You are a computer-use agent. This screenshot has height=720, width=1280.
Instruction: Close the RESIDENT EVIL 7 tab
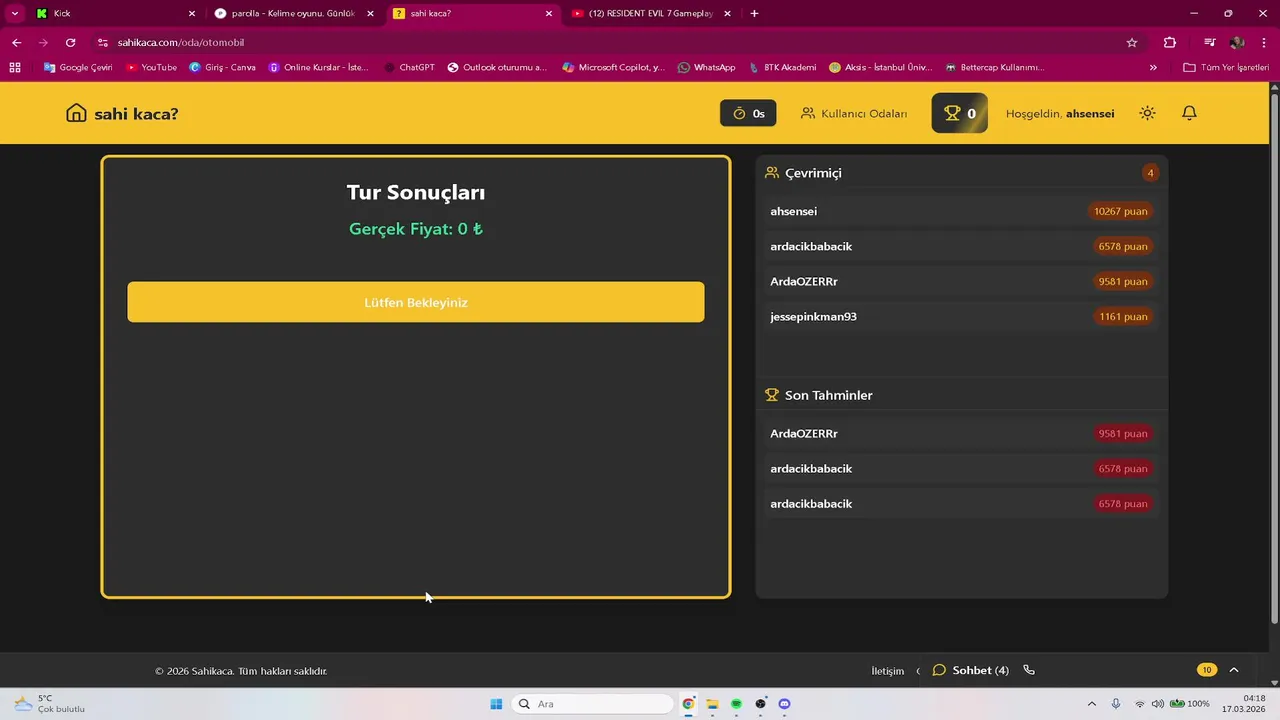pos(727,14)
